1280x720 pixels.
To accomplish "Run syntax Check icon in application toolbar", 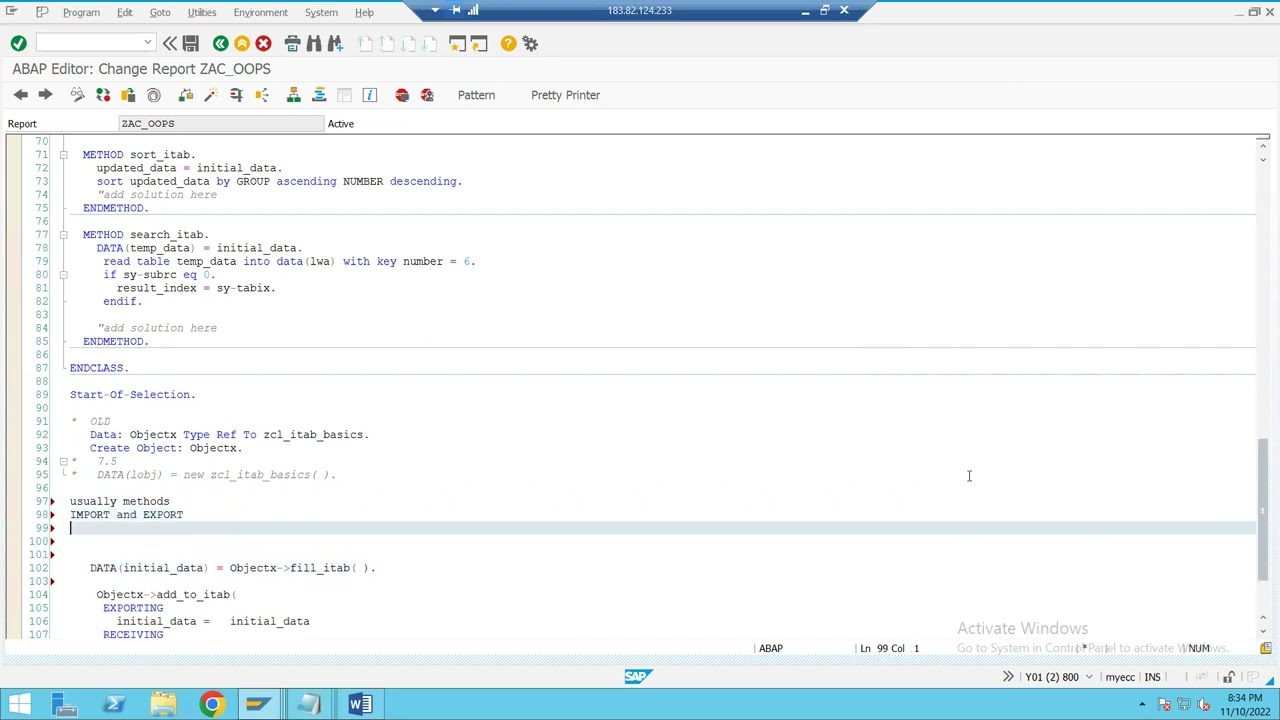I will point(185,95).
